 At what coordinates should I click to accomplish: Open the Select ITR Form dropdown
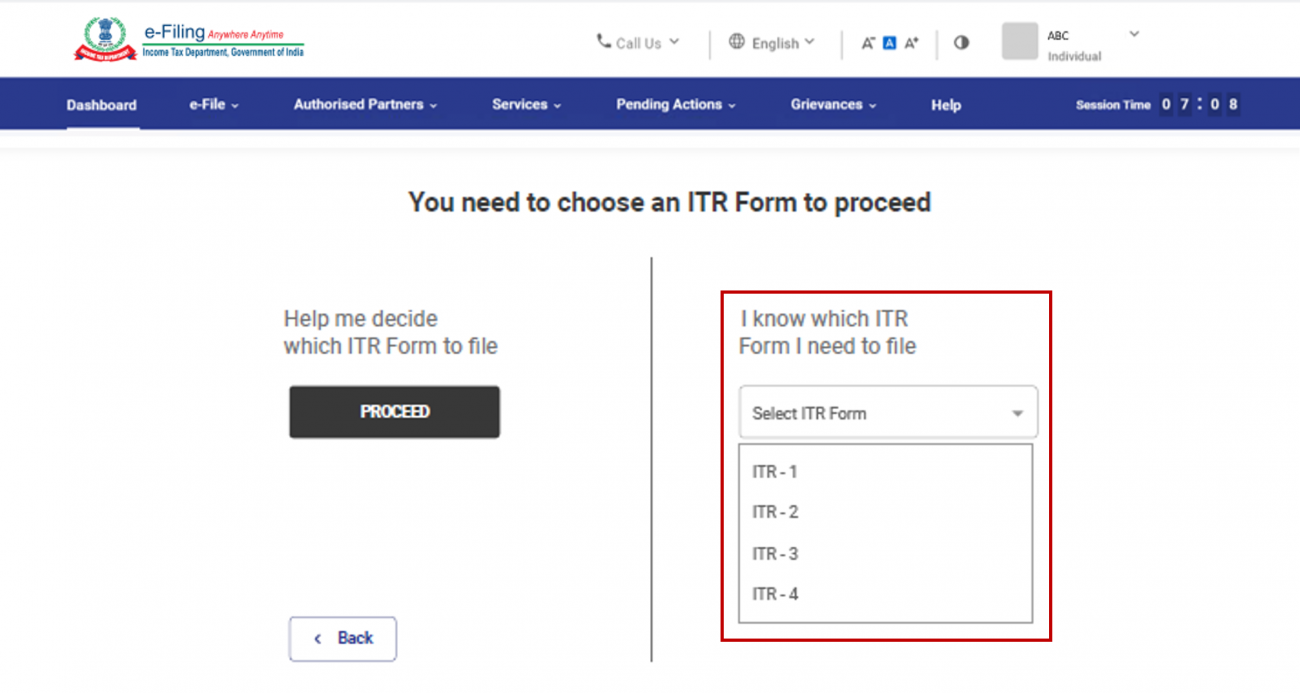[x=887, y=411]
